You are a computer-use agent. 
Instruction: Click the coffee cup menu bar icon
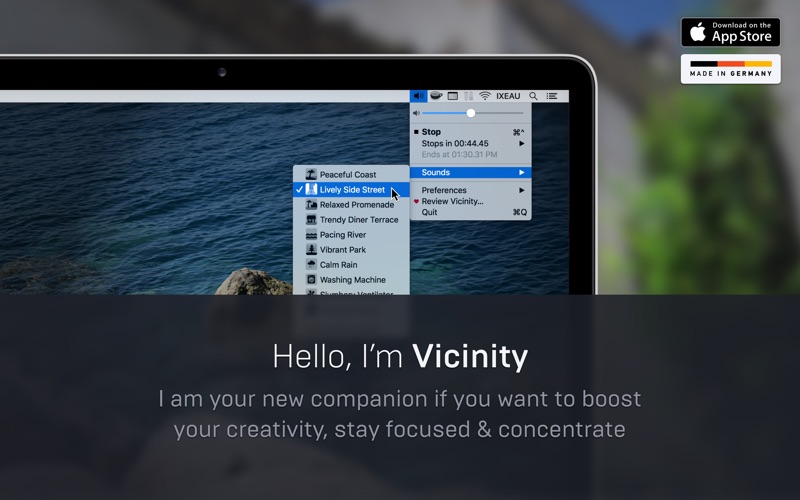pos(436,96)
